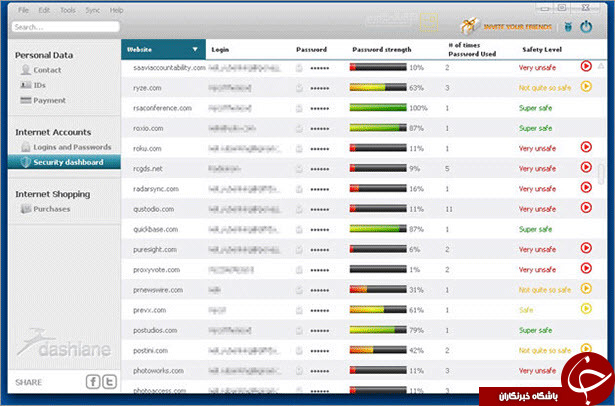This screenshot has height=406, width=615.
Task: Click password strength bar for rsaconference.com
Action: click(378, 107)
